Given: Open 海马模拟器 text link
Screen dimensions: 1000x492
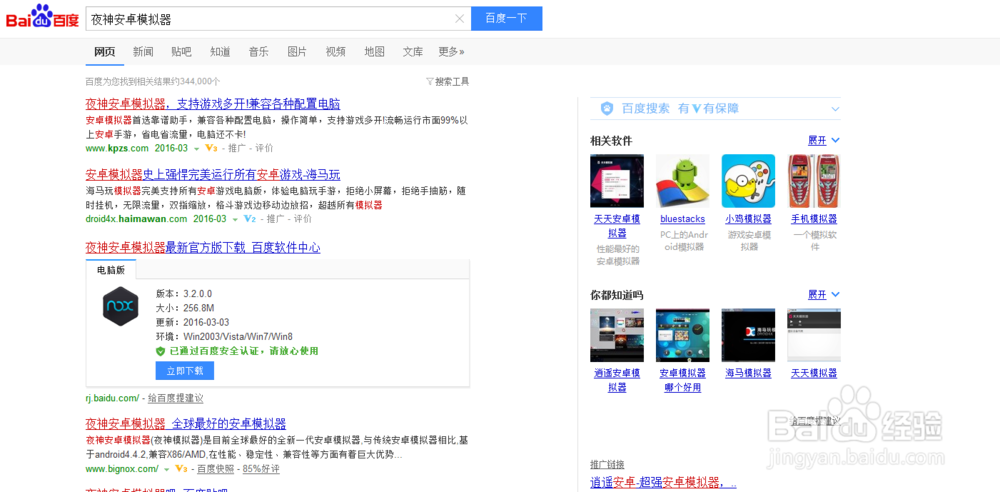Looking at the screenshot, I should pyautogui.click(x=748, y=373).
